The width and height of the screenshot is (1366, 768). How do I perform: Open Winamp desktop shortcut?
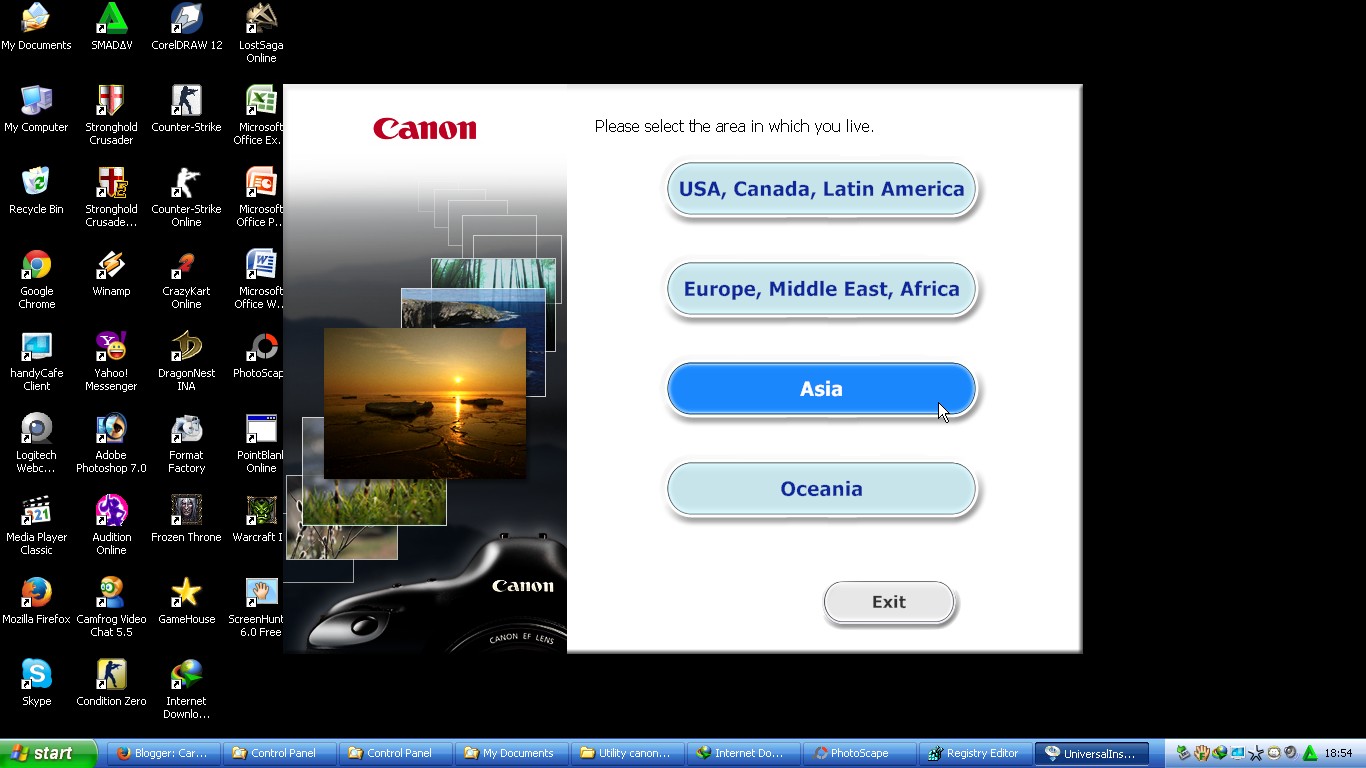click(111, 274)
